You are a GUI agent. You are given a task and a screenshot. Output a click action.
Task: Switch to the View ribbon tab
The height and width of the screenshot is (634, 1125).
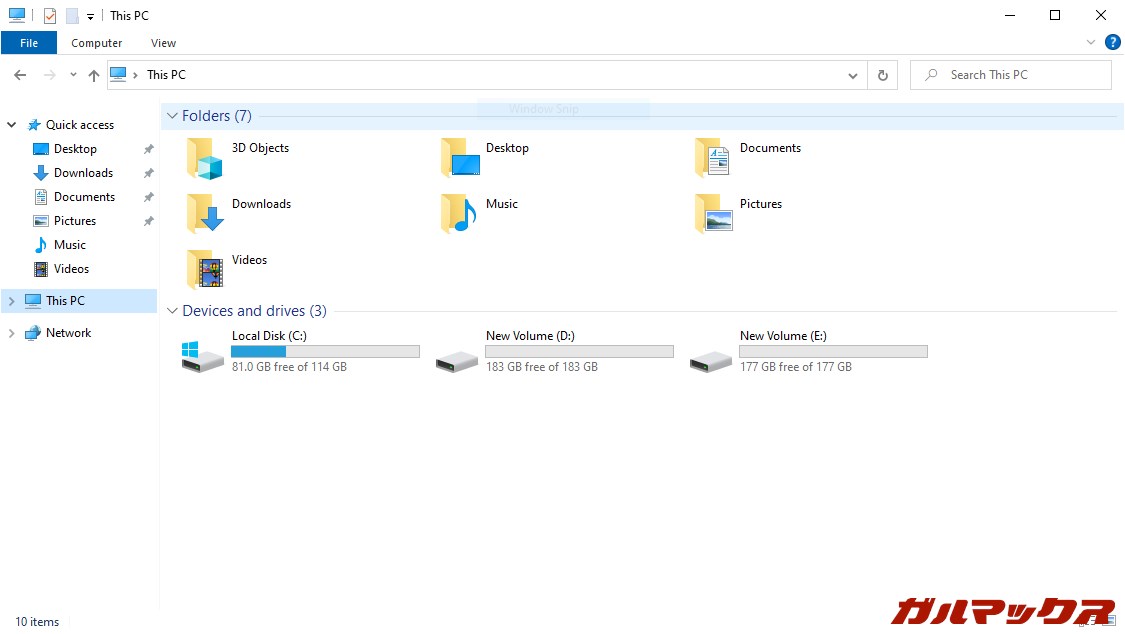coord(163,43)
